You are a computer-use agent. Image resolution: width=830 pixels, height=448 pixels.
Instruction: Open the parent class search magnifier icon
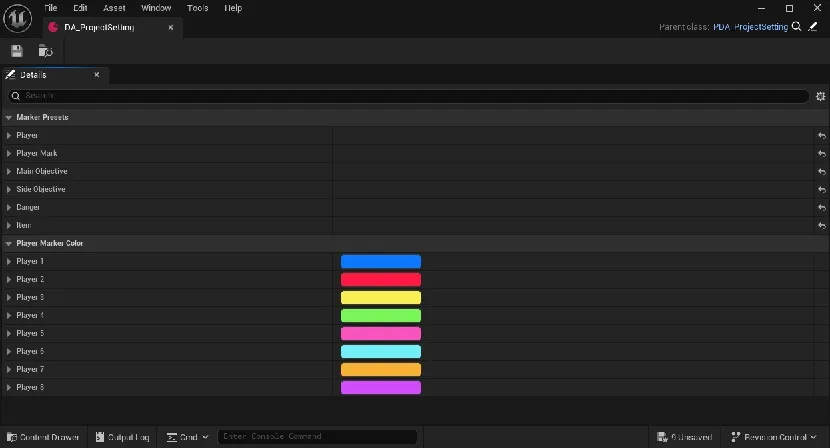coord(796,26)
